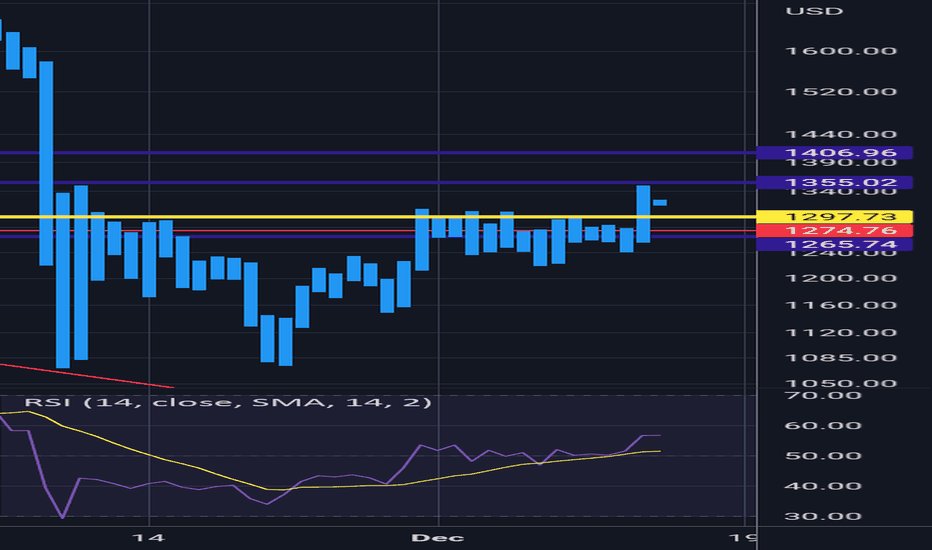Click the 1200.00 price axis value
This screenshot has height=550, width=932.
841,278
